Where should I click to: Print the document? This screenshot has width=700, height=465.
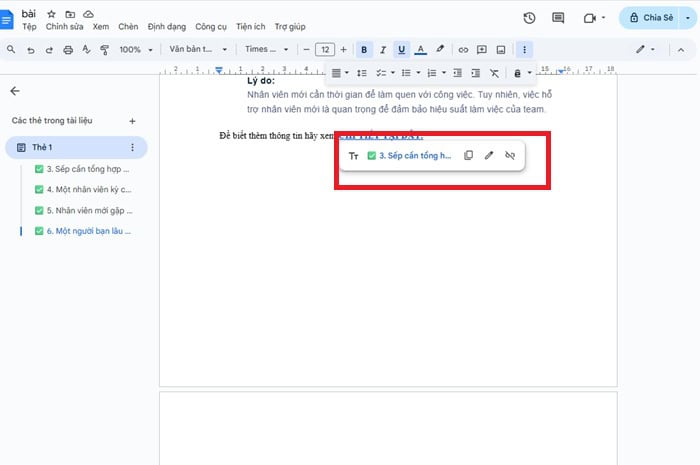[x=68, y=50]
